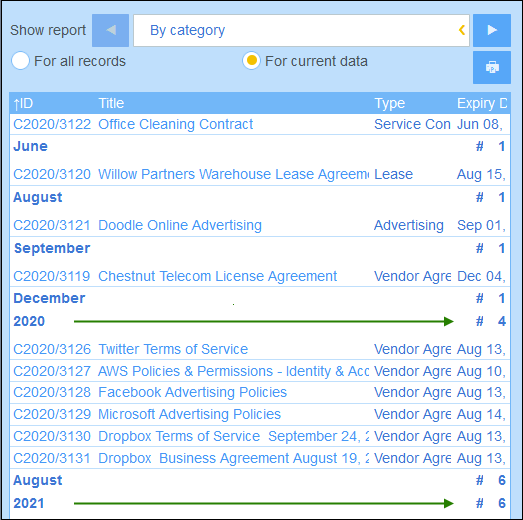This screenshot has width=523, height=520.
Task: Open Facebook Advertising Policies record
Action: coord(192,393)
